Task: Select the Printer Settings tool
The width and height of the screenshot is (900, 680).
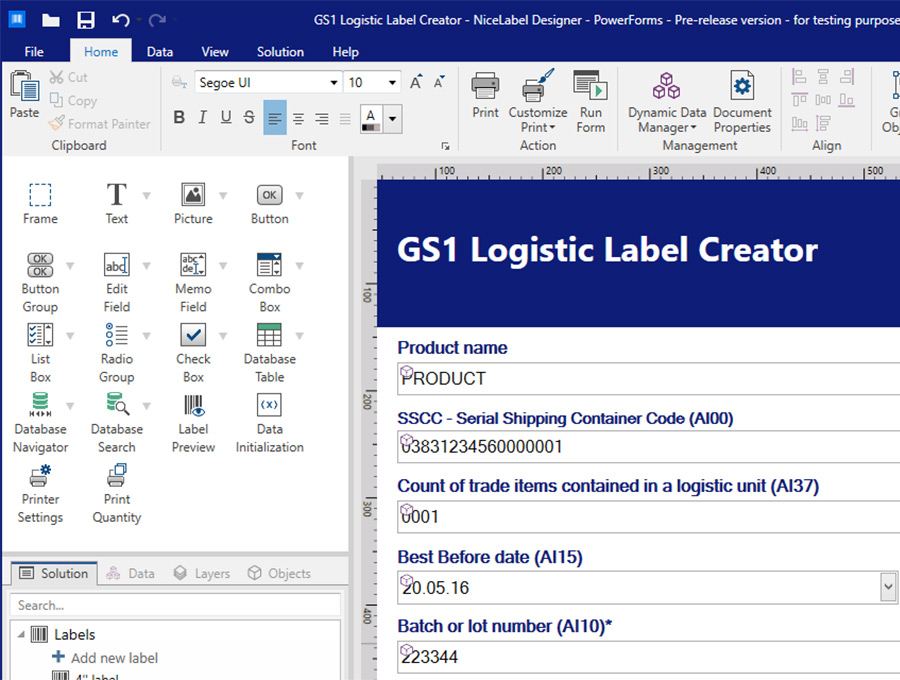Action: click(40, 493)
